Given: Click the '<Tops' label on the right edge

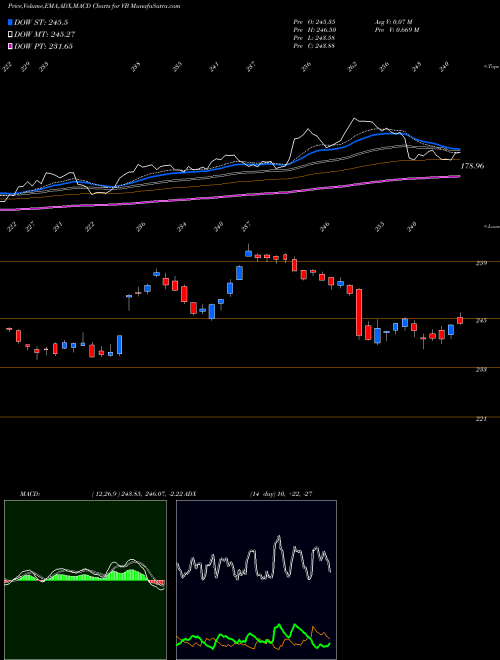Looking at the screenshot, I should point(491,67).
